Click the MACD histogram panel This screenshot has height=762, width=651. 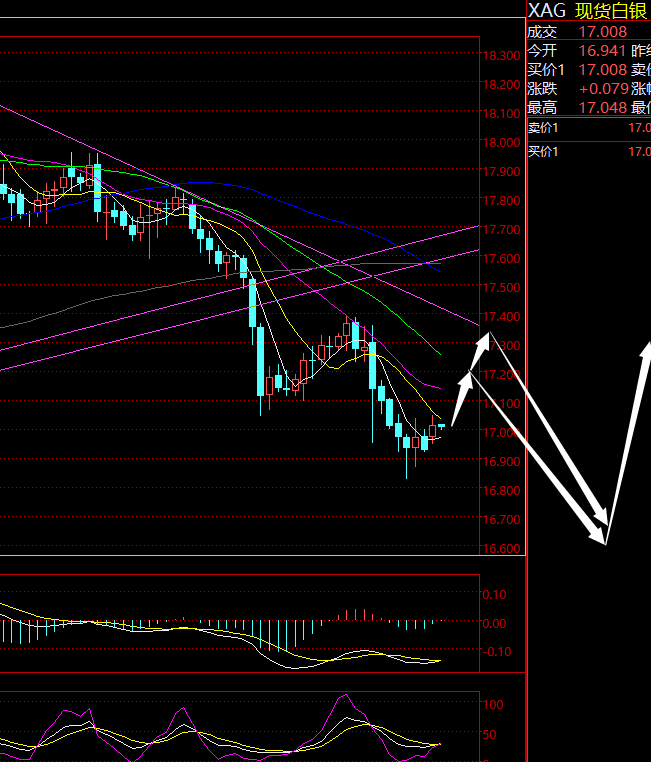[x=240, y=623]
